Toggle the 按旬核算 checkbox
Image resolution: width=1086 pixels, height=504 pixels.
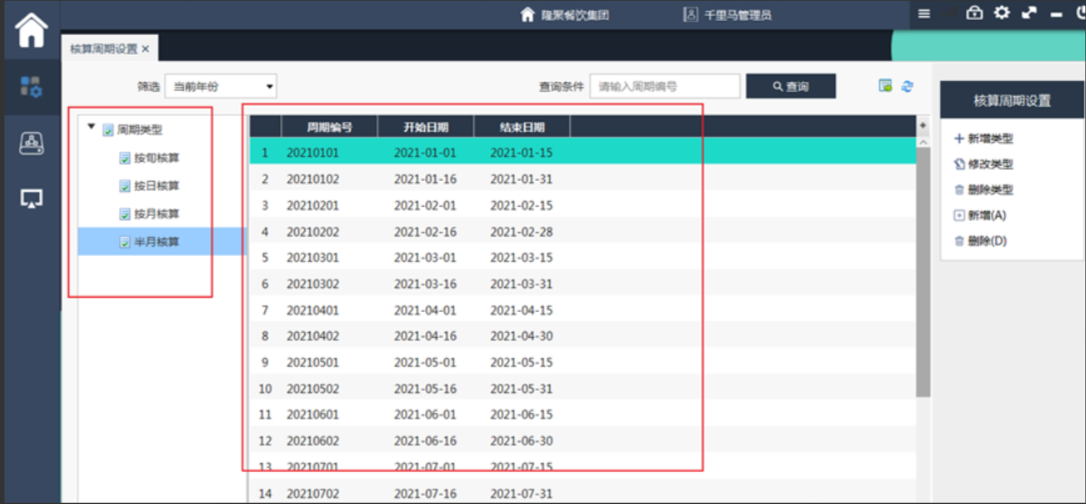[125, 158]
